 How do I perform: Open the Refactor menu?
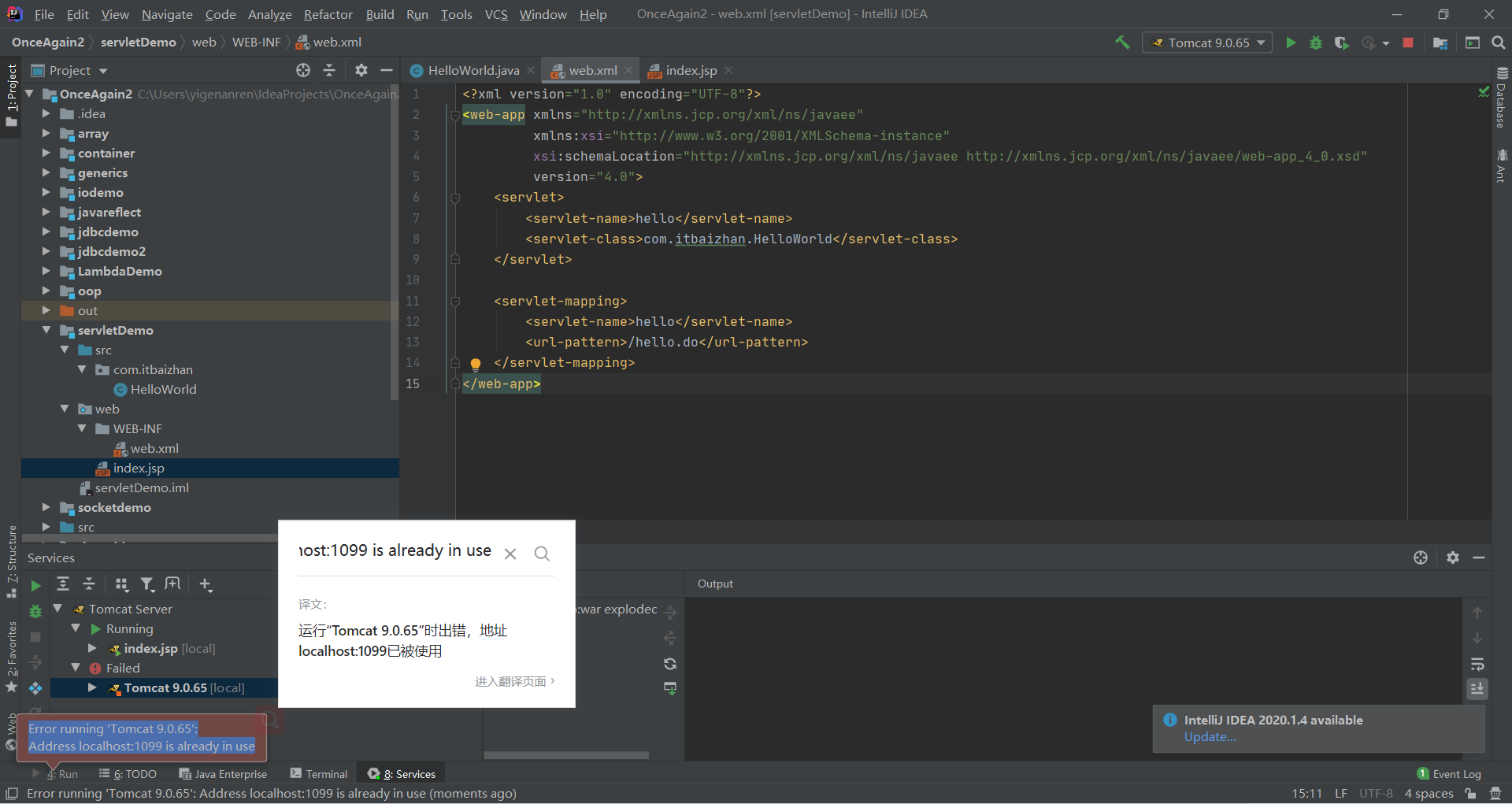(x=328, y=14)
